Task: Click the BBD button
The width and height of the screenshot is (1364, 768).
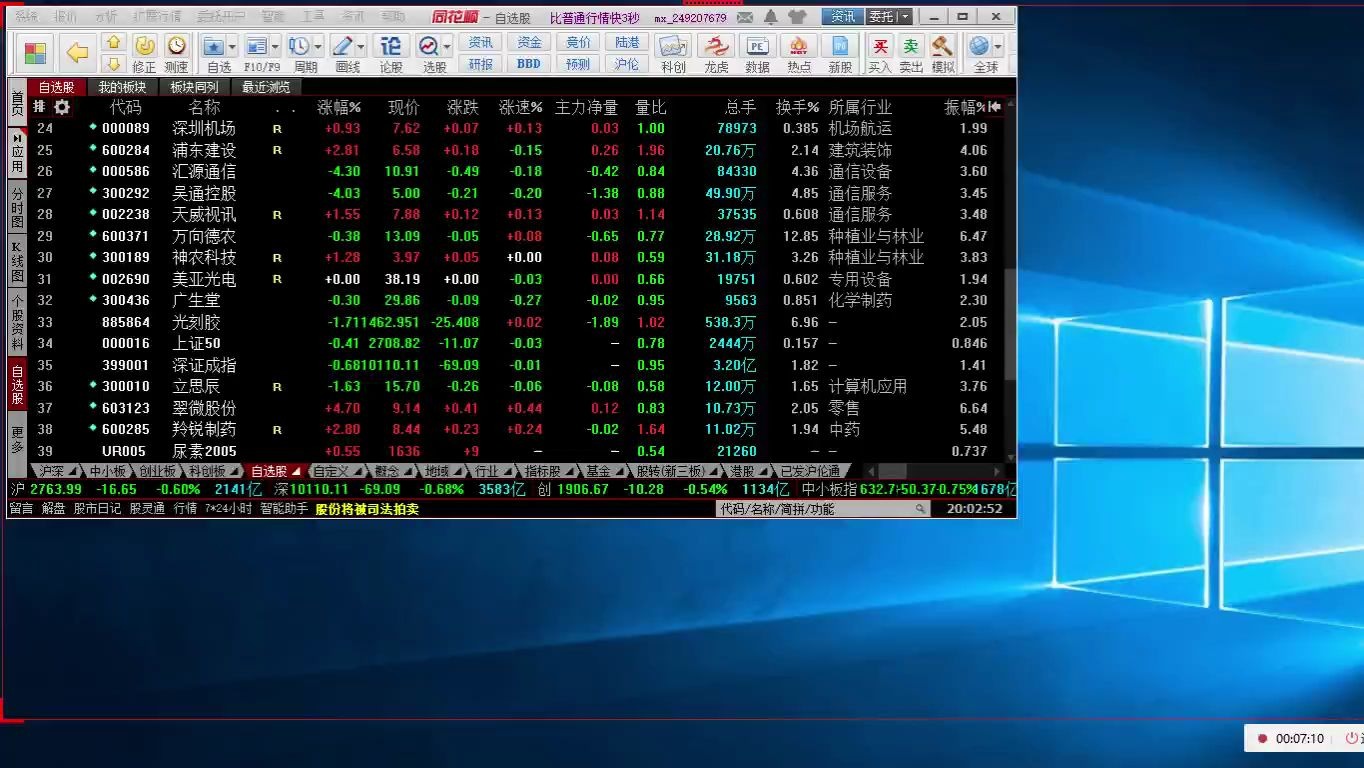Action: (x=529, y=64)
